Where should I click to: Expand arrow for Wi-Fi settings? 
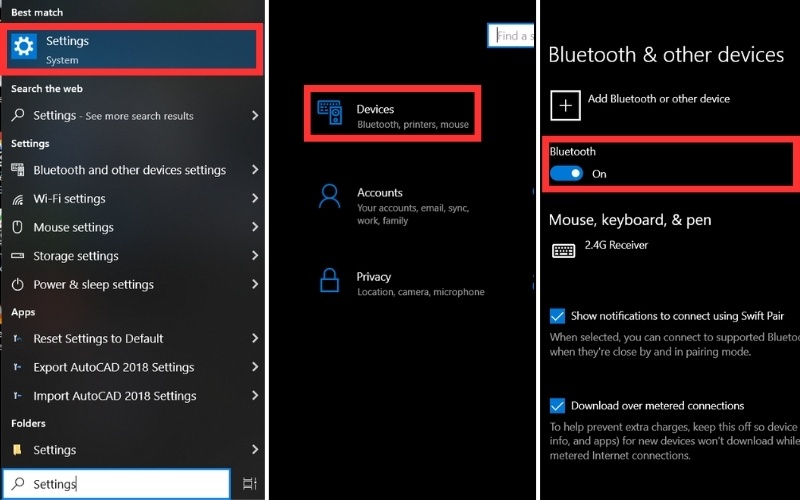point(255,198)
